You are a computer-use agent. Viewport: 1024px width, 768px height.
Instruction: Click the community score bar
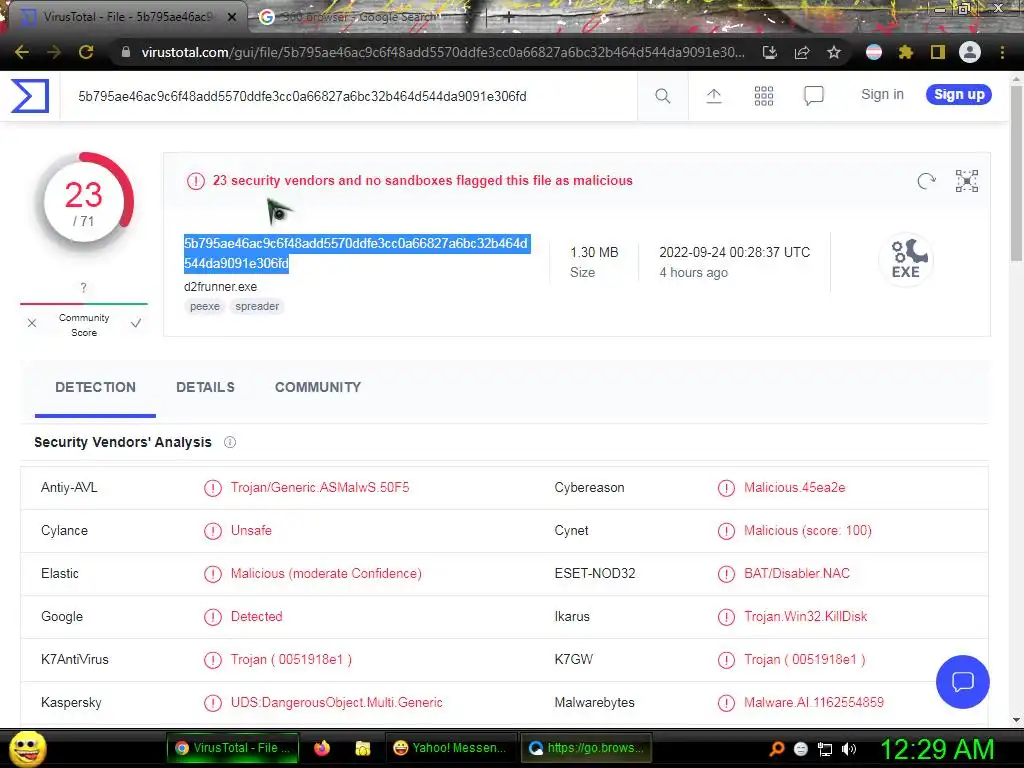pos(84,304)
